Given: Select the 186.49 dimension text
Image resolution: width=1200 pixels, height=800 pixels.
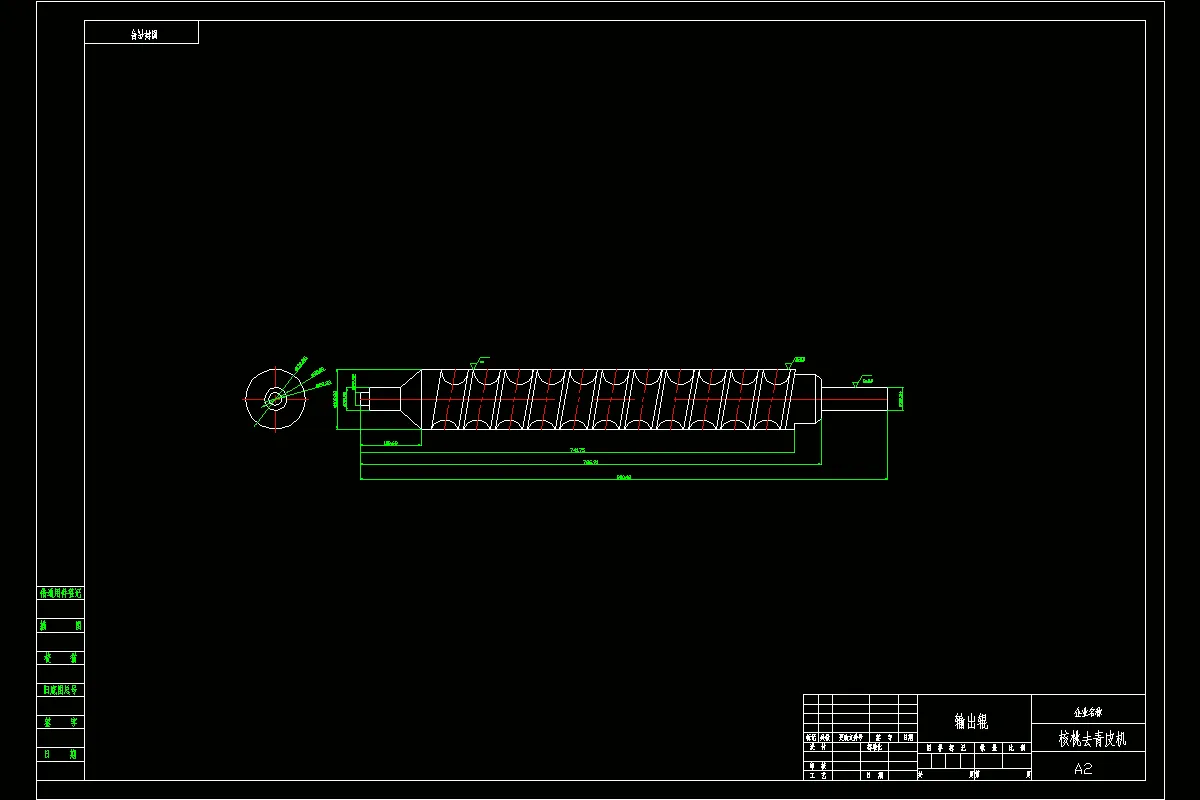Looking at the screenshot, I should (391, 442).
